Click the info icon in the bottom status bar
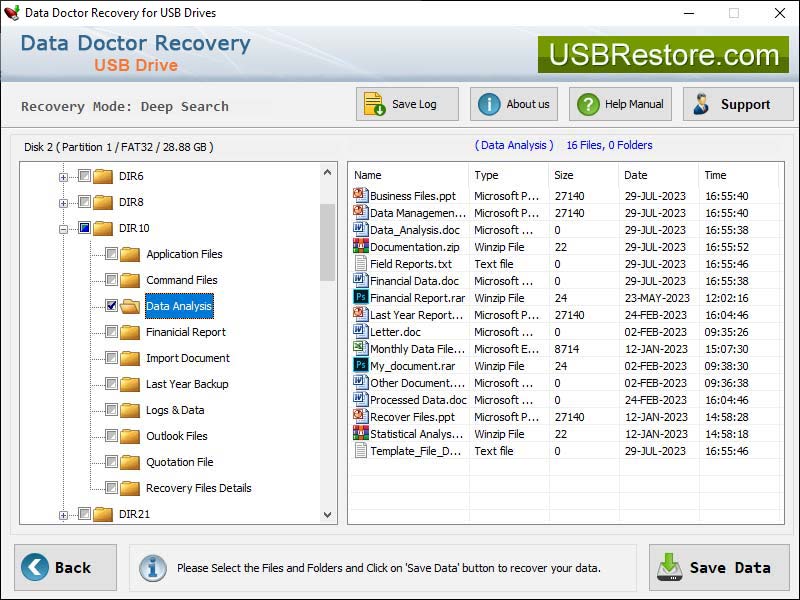Screen dimensions: 800x600 152,567
